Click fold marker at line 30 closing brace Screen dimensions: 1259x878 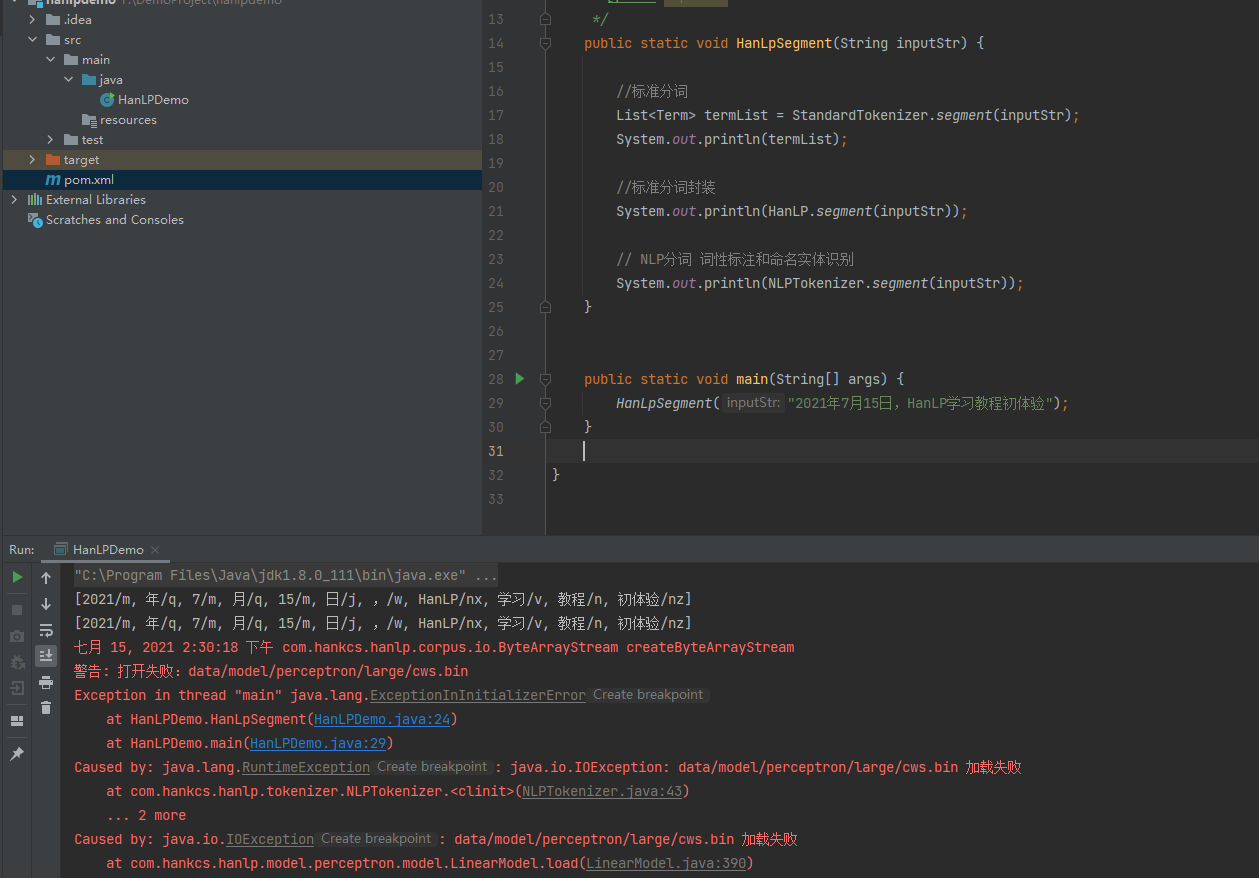[x=545, y=427]
